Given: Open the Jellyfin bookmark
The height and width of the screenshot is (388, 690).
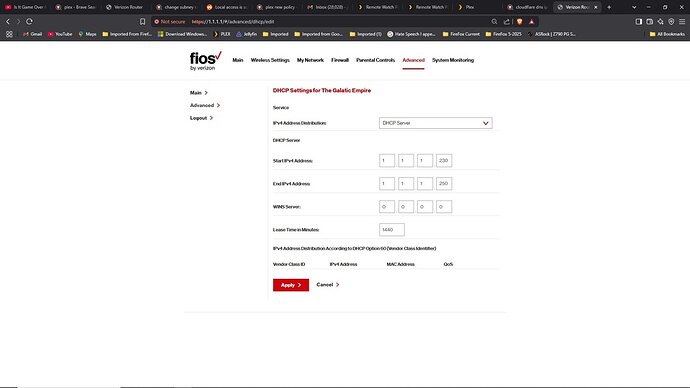Looking at the screenshot, I should (x=246, y=34).
